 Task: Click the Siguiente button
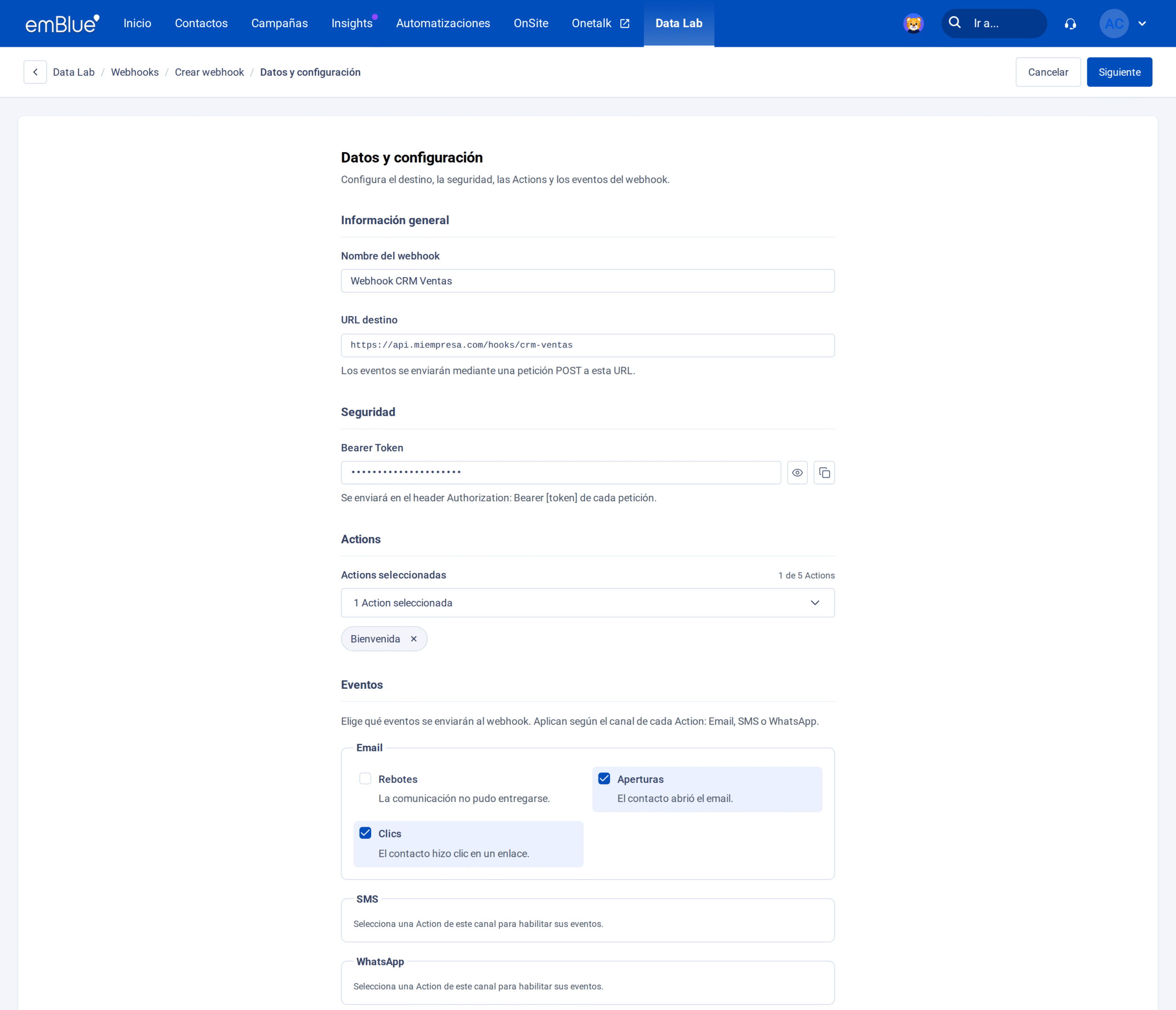tap(1119, 72)
